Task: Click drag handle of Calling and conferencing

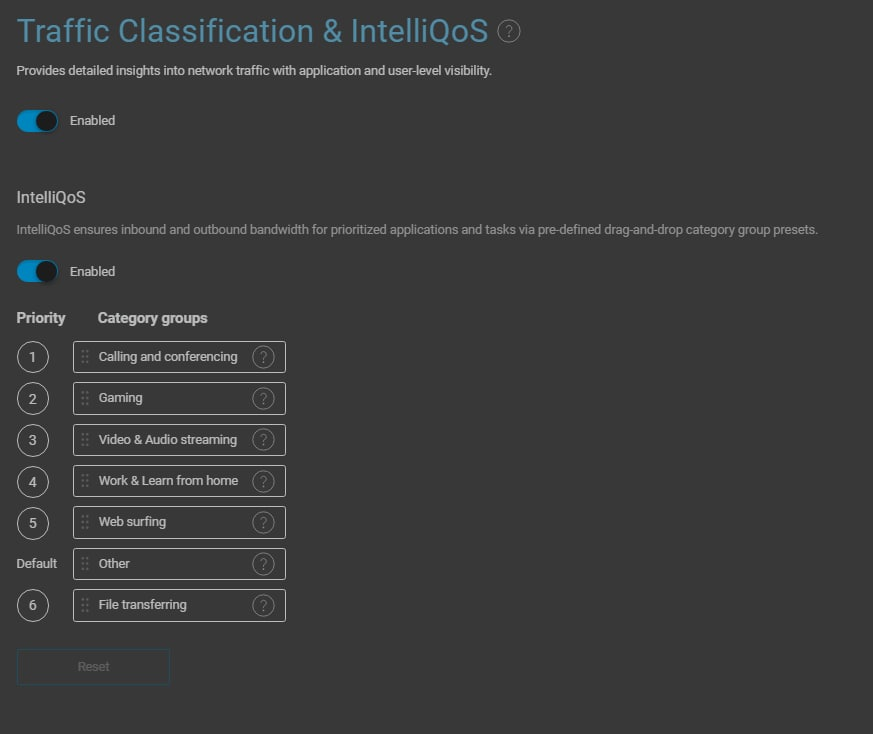Action: tap(85, 357)
